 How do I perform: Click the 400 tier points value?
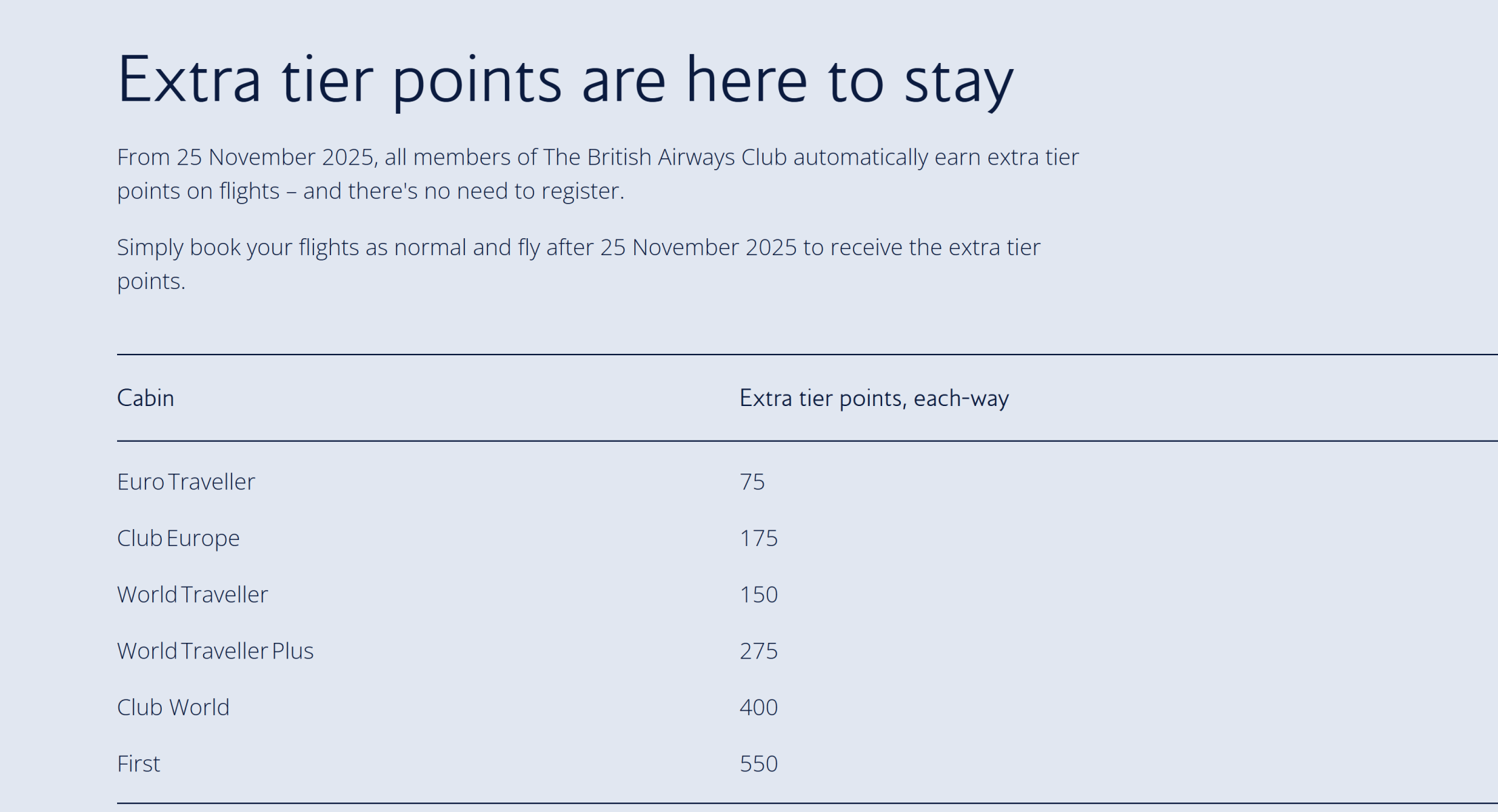[759, 707]
